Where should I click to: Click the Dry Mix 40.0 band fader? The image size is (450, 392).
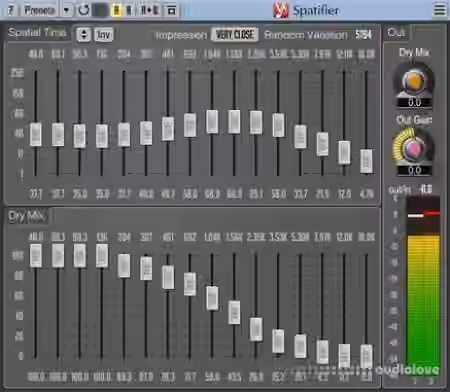tap(36, 255)
